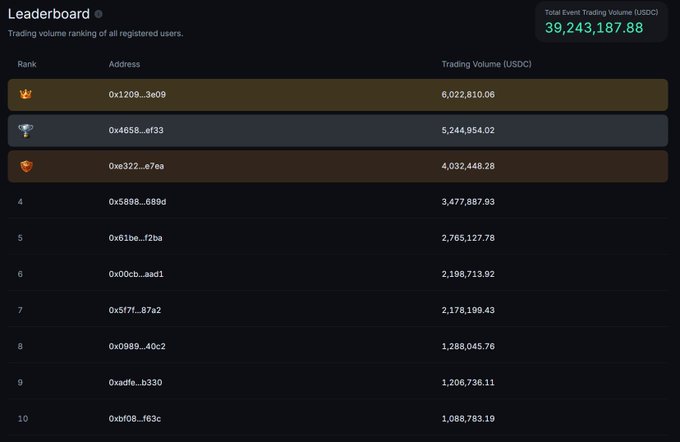Select address 0x4658...ef33
This screenshot has height=442, width=680.
point(136,130)
